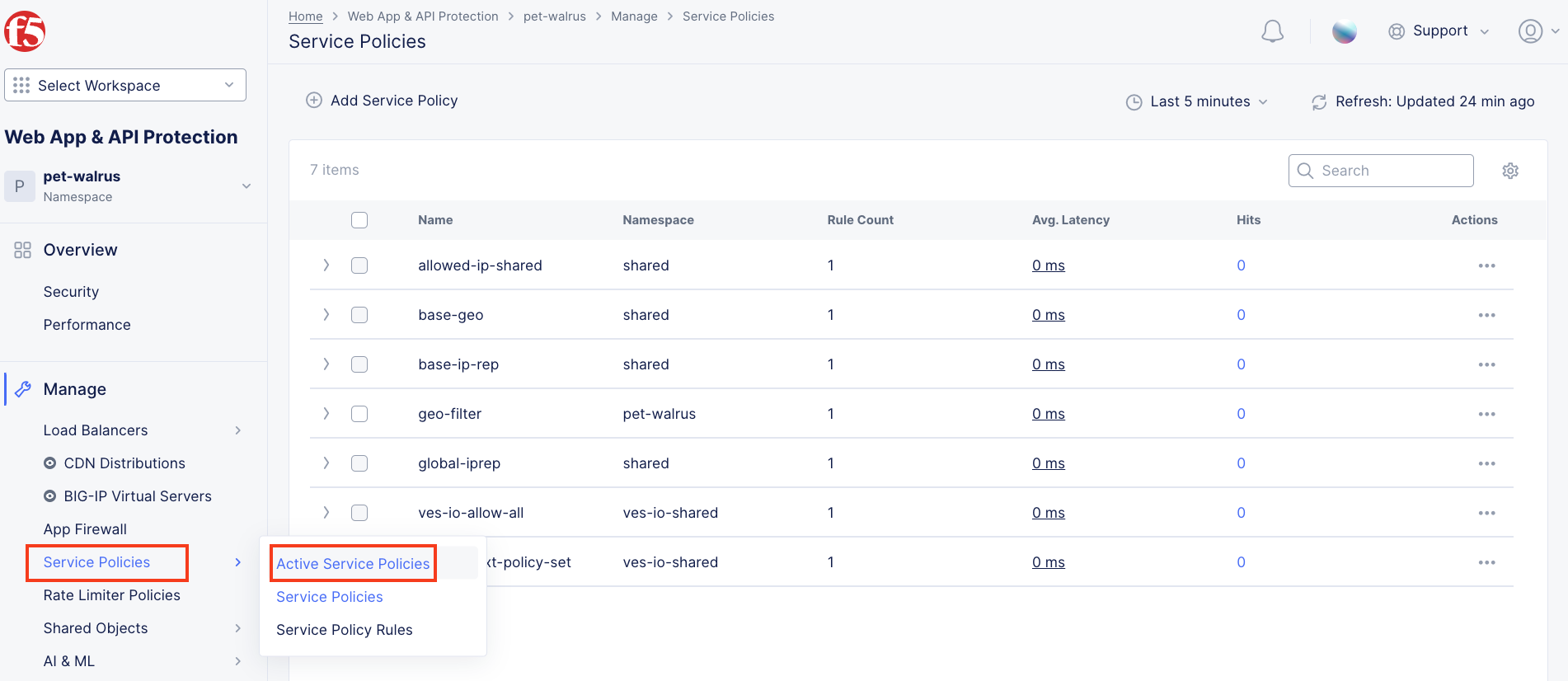Image resolution: width=1568 pixels, height=681 pixels.
Task: Open Load Balancers in sidebar
Action: point(96,430)
